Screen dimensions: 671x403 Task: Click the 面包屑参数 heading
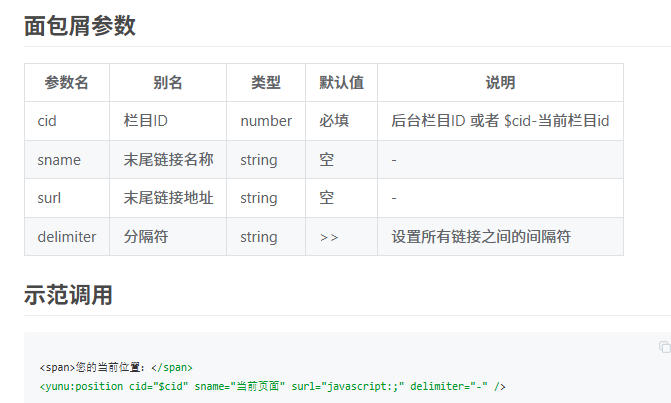coord(79,27)
